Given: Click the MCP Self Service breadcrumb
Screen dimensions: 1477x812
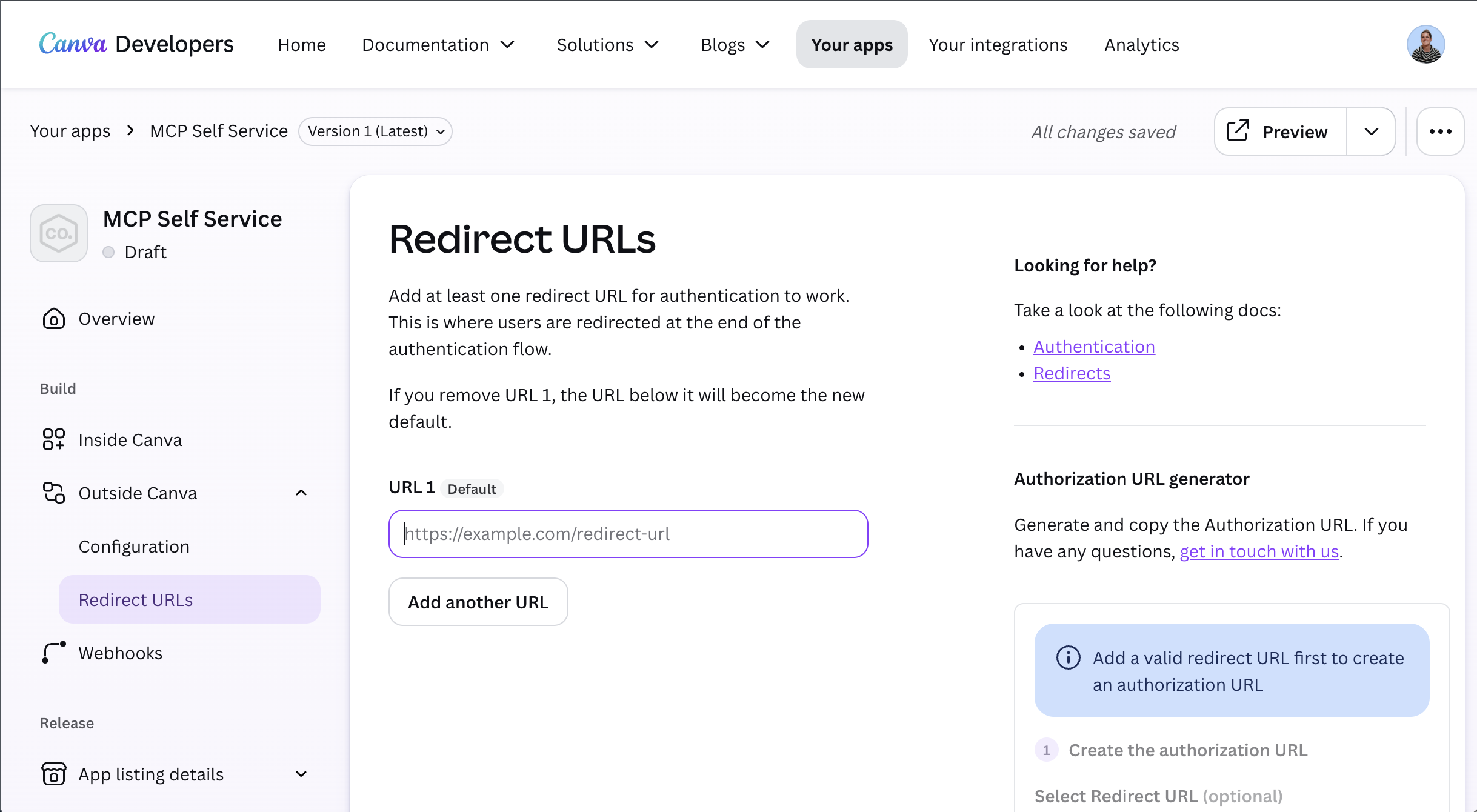Looking at the screenshot, I should coord(219,131).
